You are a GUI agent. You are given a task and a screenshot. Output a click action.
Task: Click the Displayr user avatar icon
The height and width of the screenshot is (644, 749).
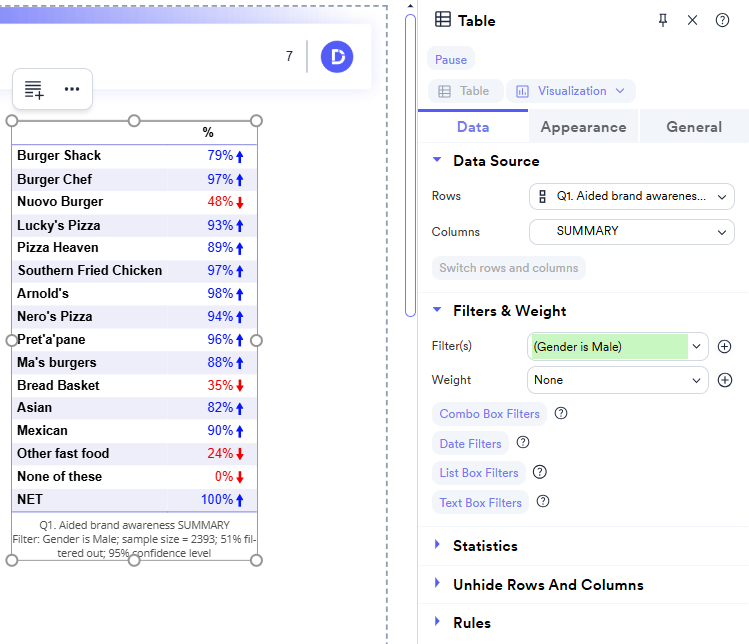(x=337, y=57)
